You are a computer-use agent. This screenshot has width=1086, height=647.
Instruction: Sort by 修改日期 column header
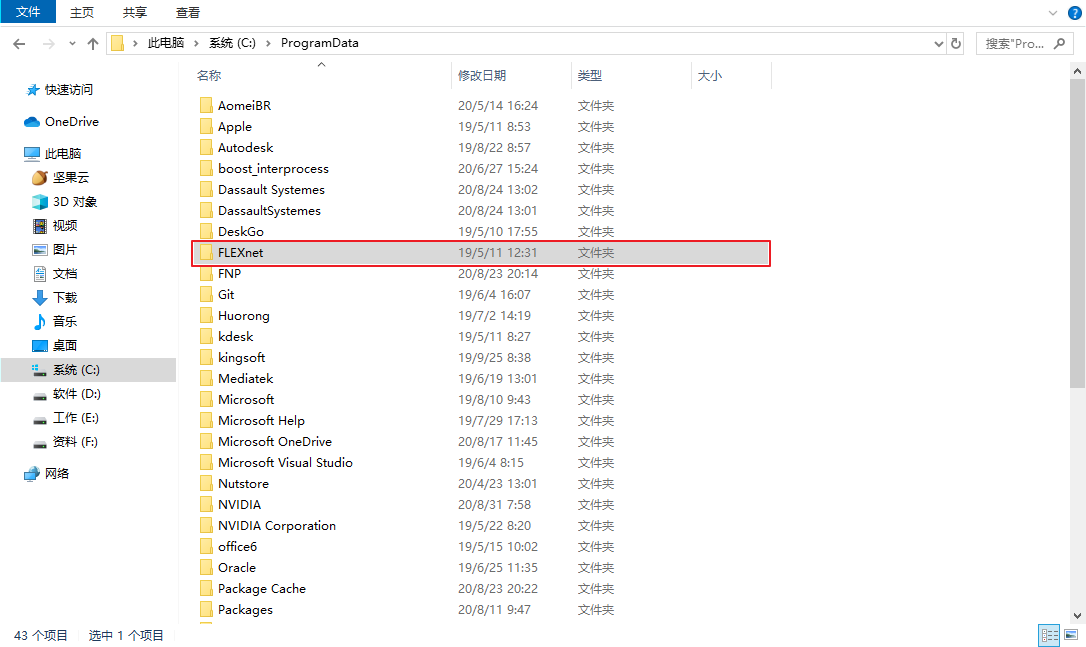coord(482,76)
